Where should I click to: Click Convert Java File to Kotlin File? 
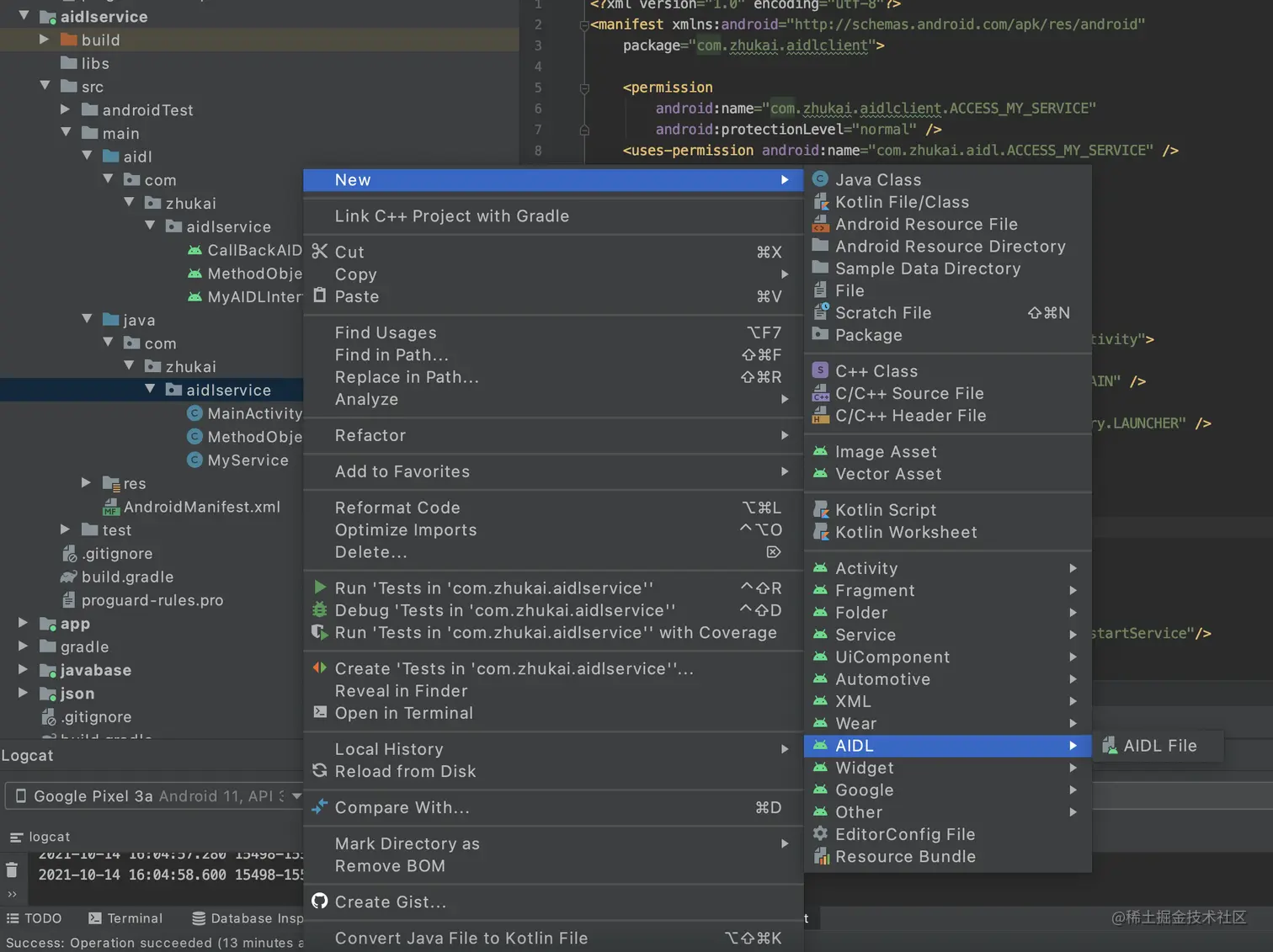point(552,938)
